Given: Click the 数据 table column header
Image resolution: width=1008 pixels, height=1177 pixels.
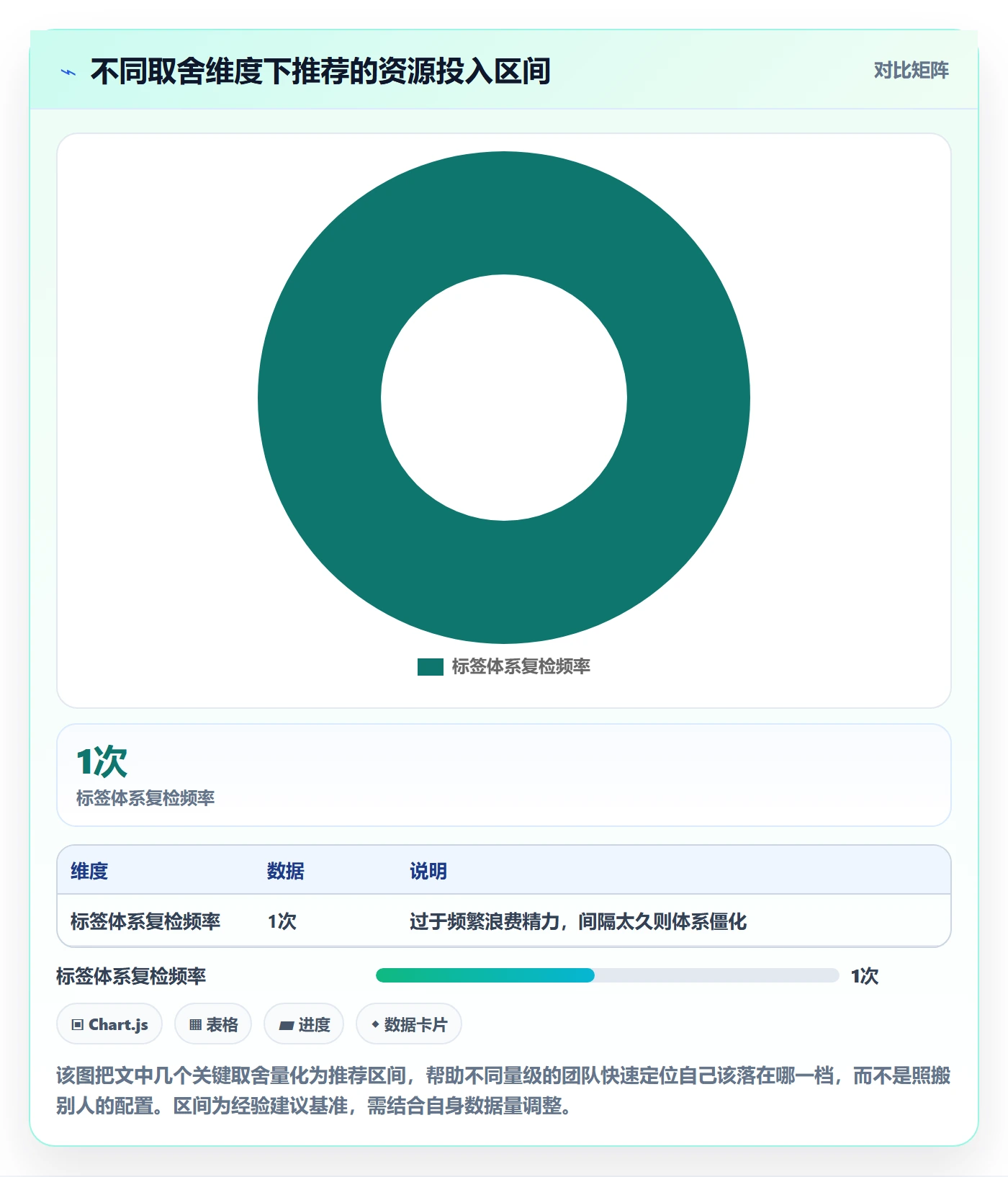Looking at the screenshot, I should click(286, 871).
